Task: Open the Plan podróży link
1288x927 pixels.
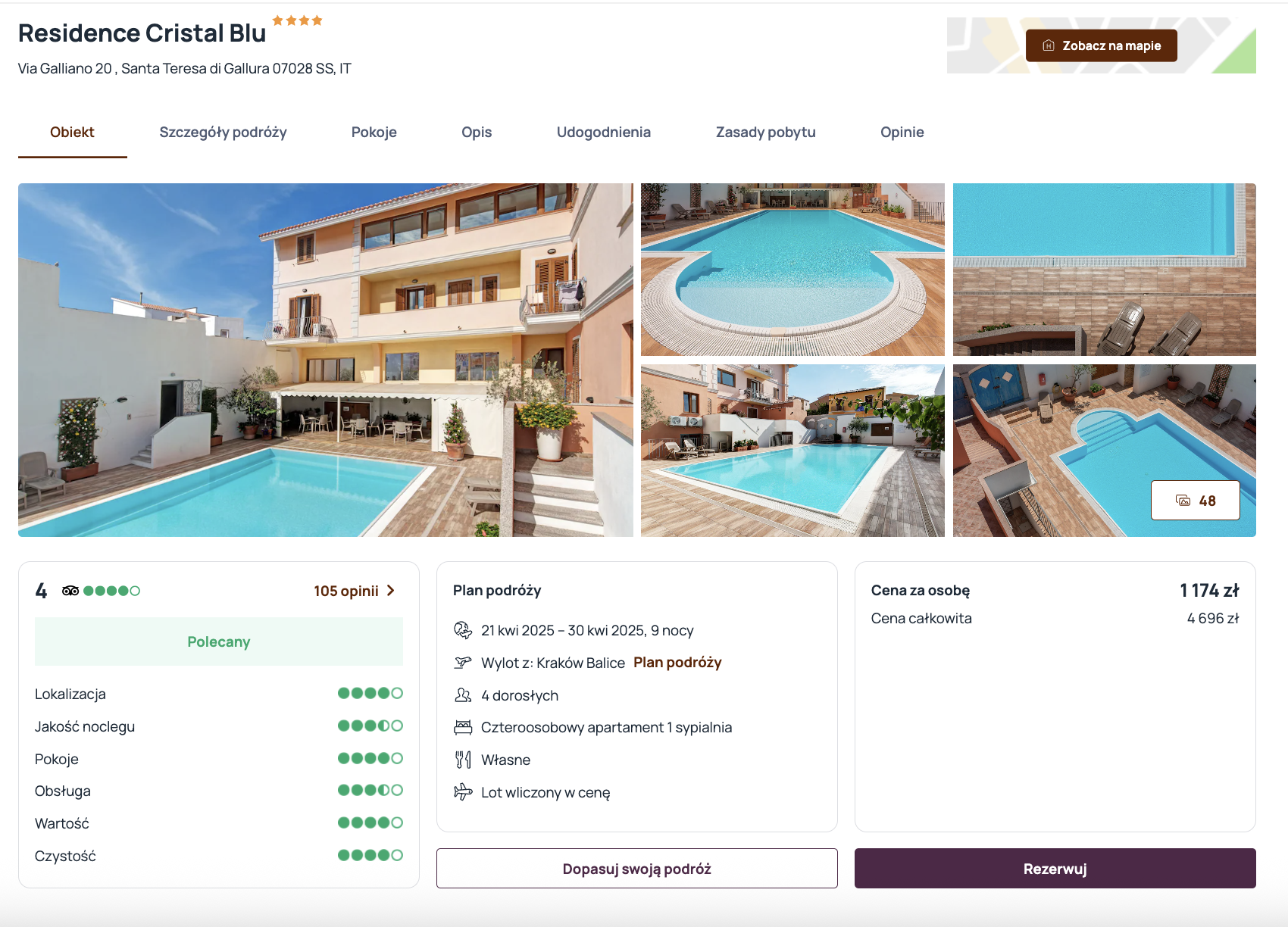Action: [677, 663]
